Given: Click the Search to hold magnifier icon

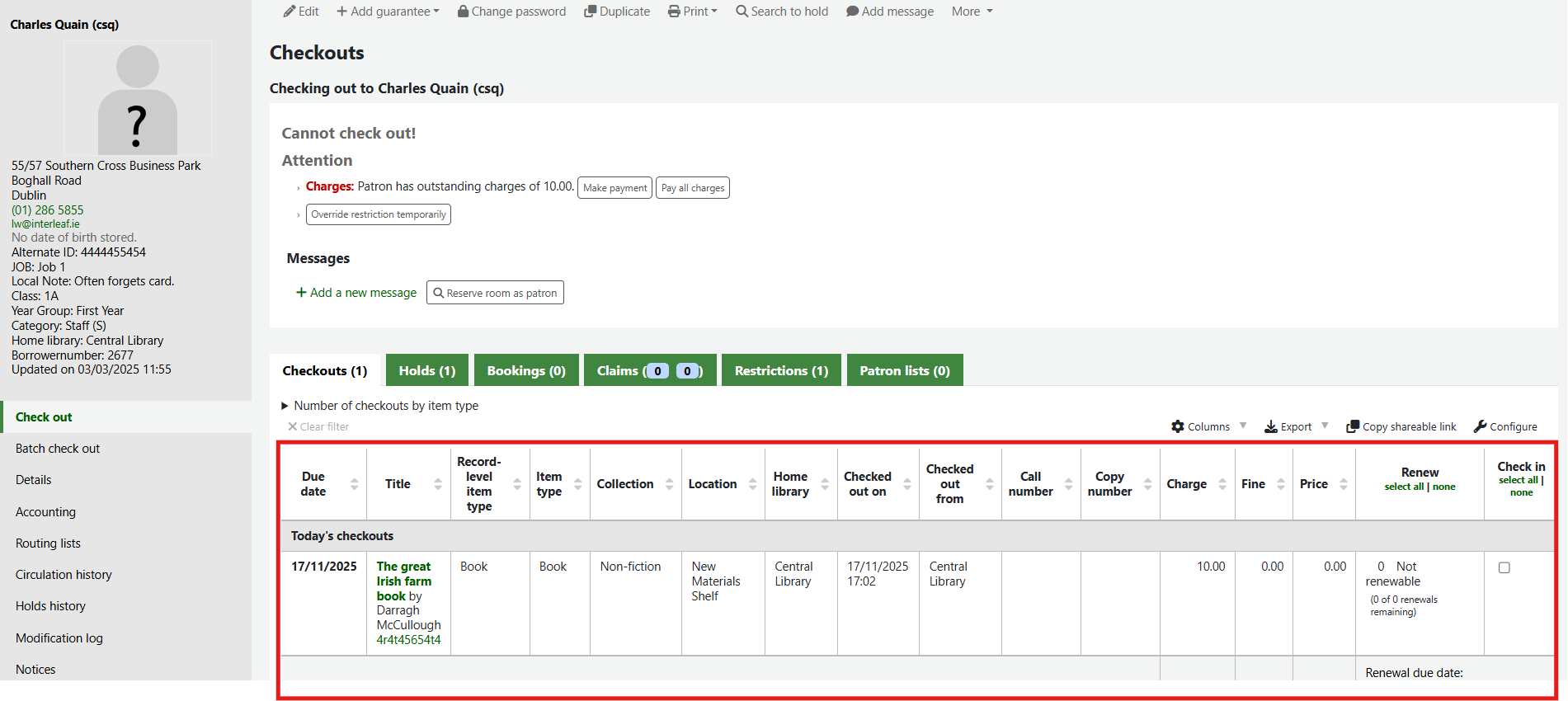Looking at the screenshot, I should coord(742,12).
